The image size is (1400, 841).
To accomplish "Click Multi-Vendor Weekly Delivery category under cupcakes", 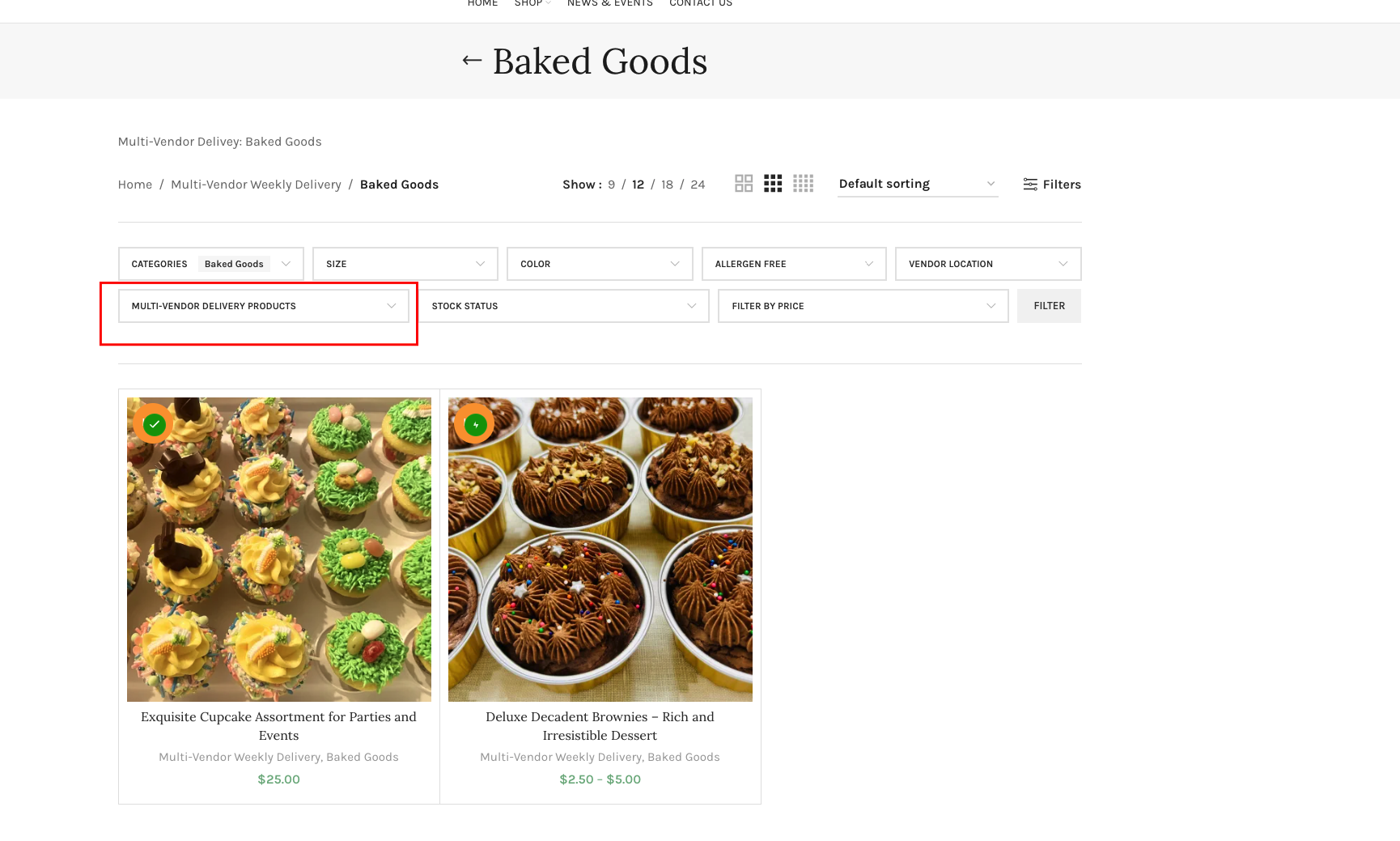I will tap(240, 757).
